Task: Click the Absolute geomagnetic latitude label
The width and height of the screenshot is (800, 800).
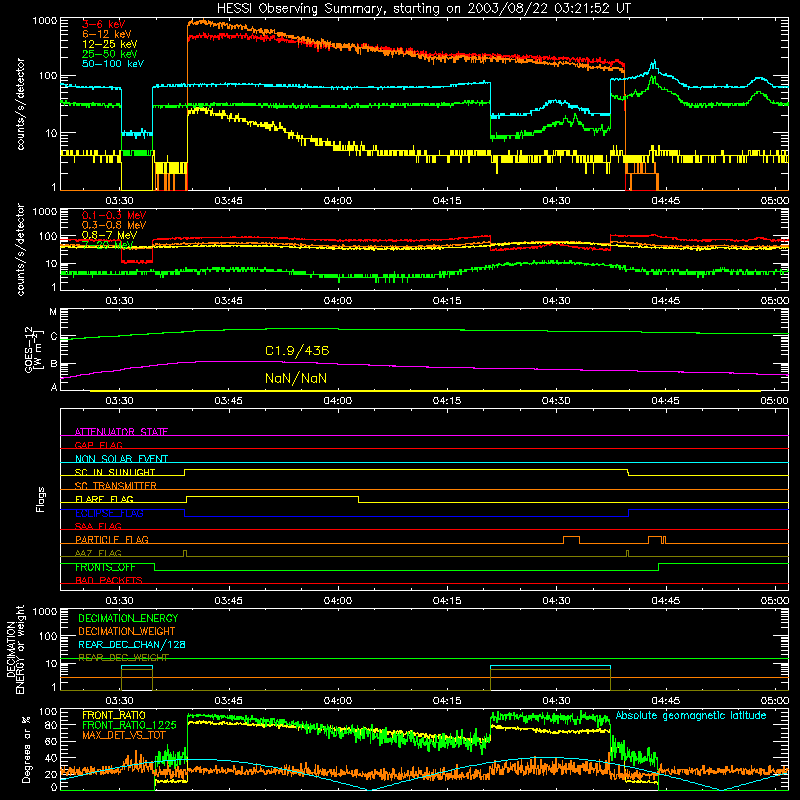Action: coord(691,715)
